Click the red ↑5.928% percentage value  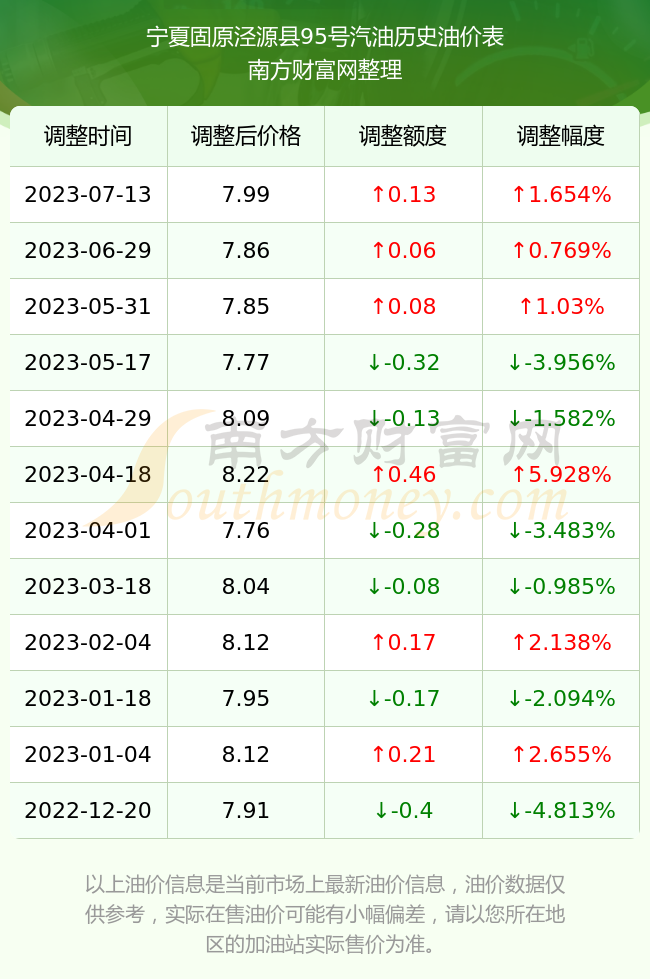tap(561, 474)
